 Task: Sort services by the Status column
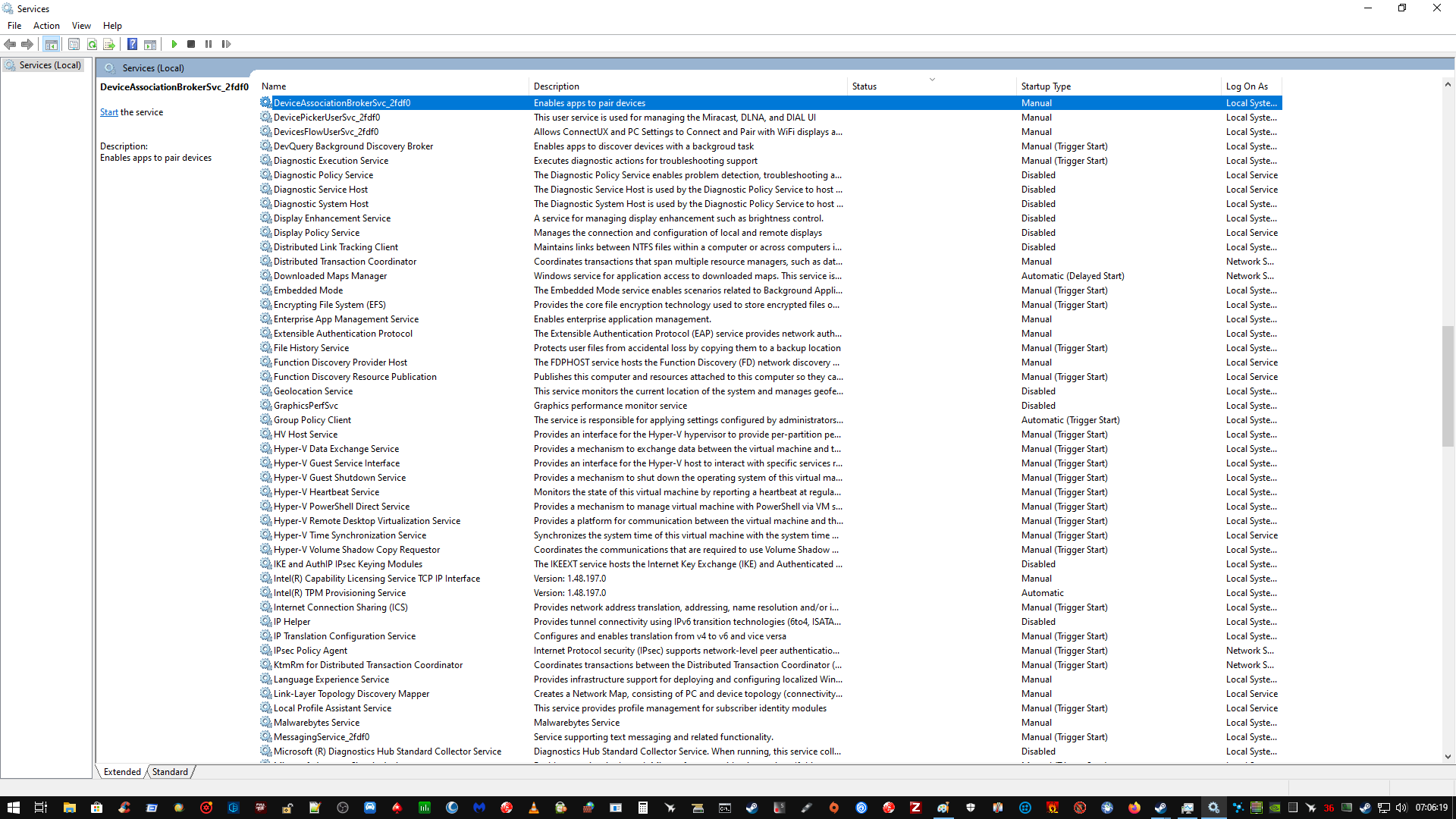pos(864,86)
